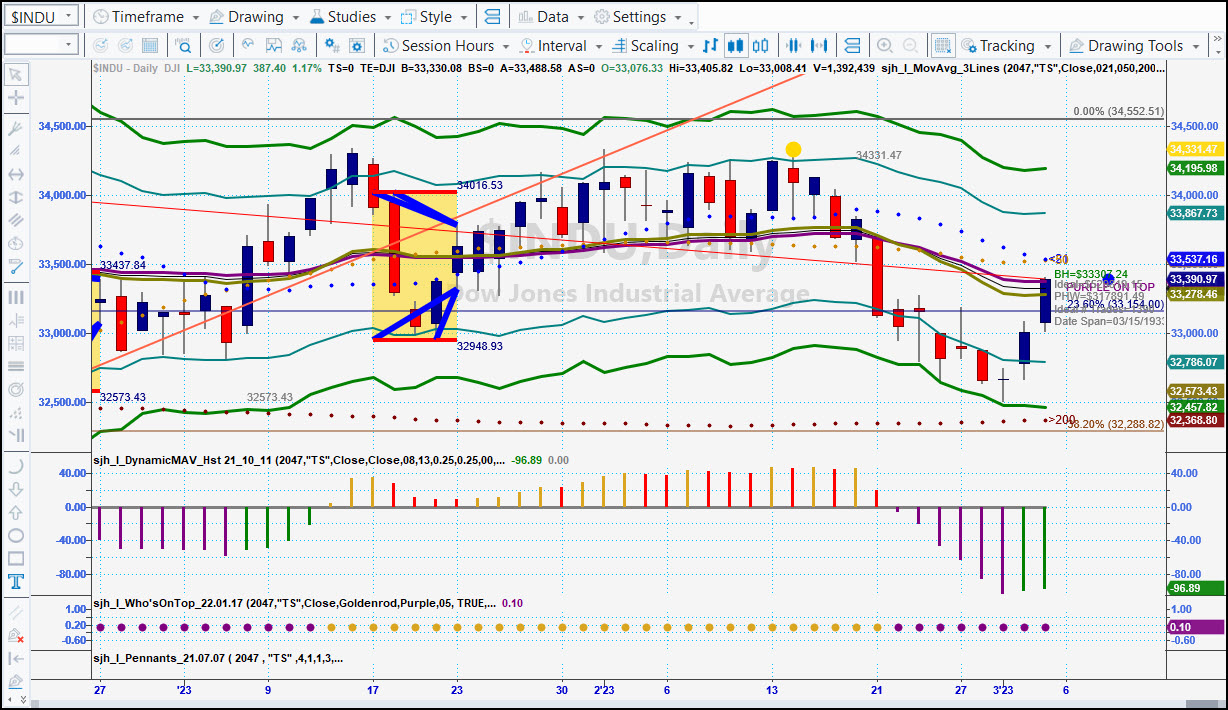Click window linking icon left of zoom
The width and height of the screenshot is (1228, 710).
coord(852,45)
